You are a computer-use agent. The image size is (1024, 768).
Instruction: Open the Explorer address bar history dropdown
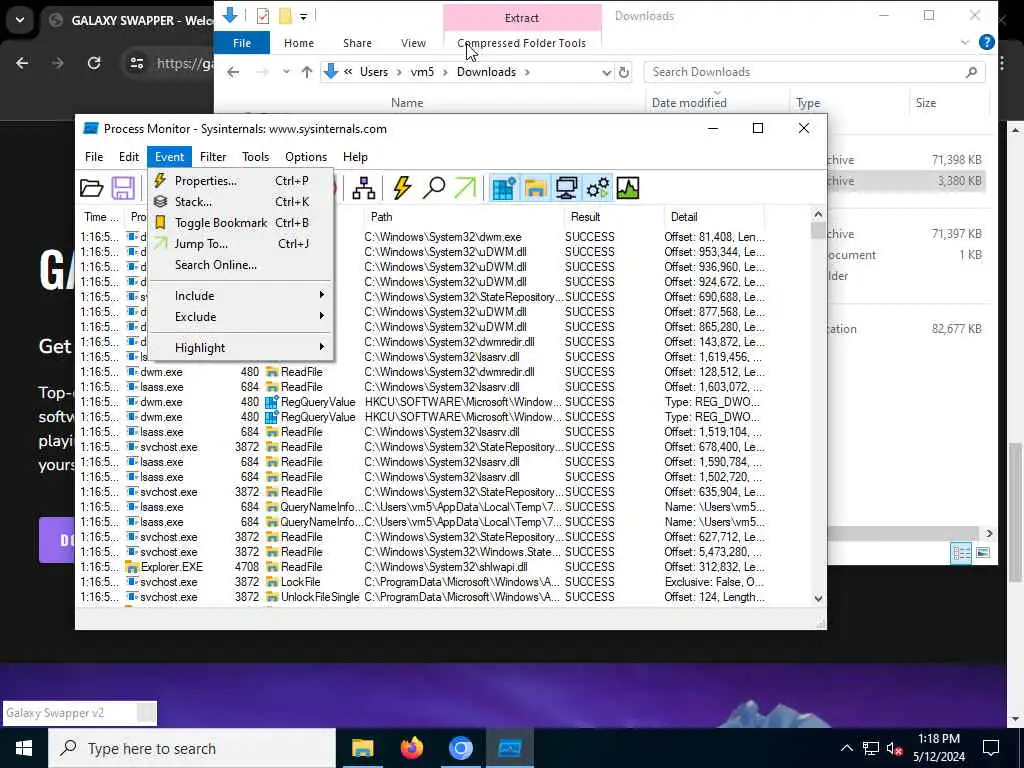(x=606, y=72)
